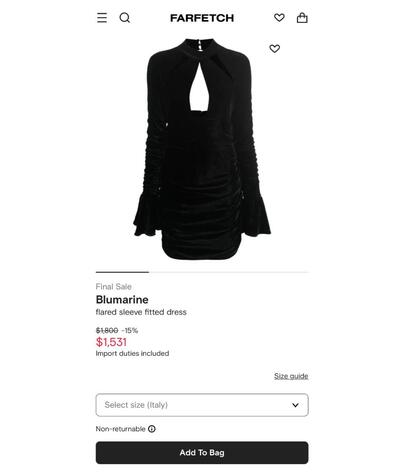Click the chevron arrow in the size selector
Image resolution: width=400 pixels, height=474 pixels.
click(295, 405)
